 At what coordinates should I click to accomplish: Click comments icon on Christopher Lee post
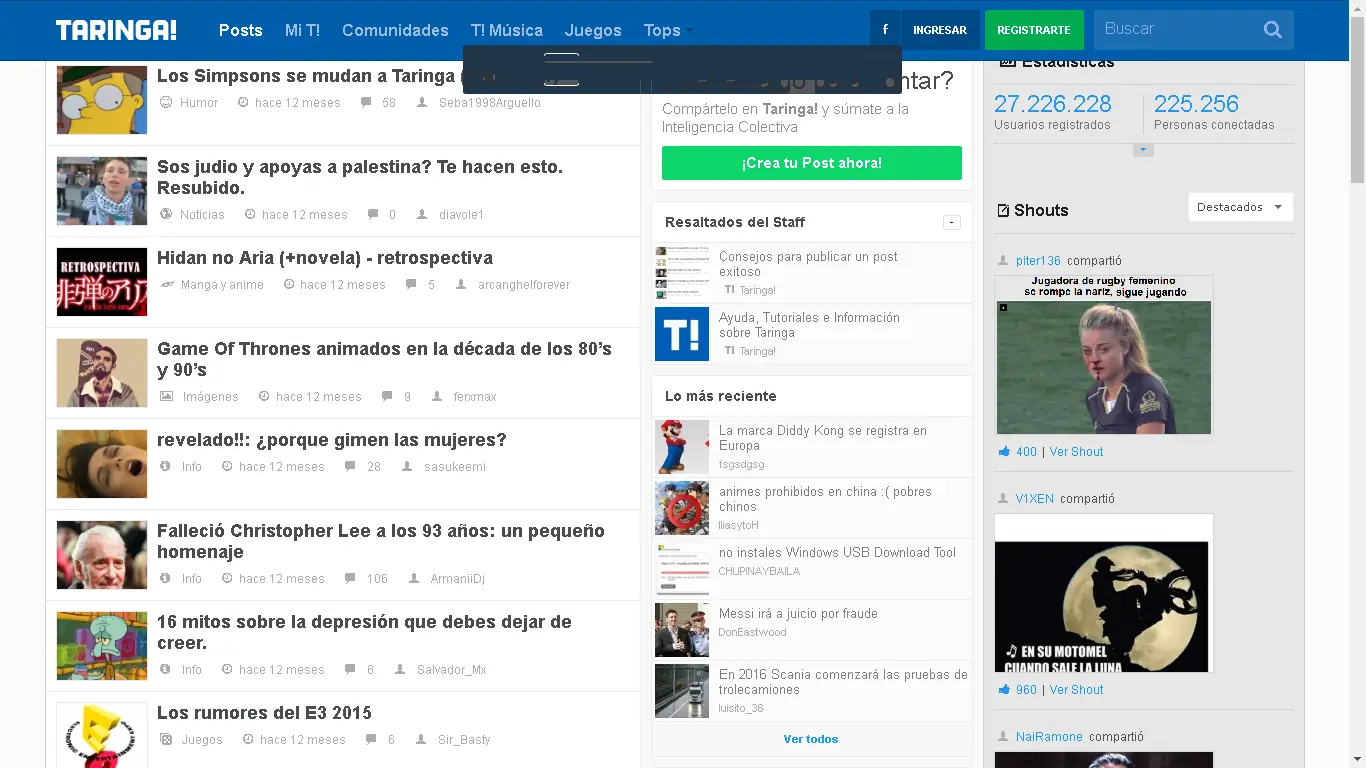click(351, 578)
